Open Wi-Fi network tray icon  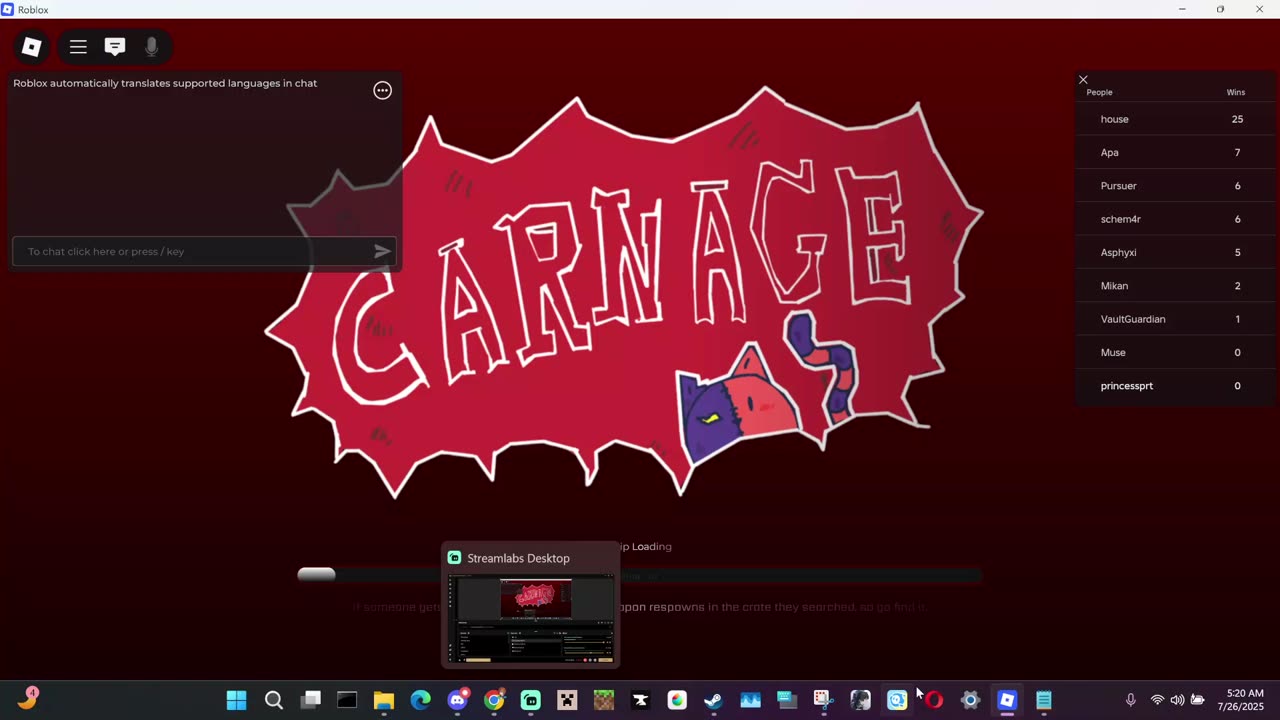pos(1157,700)
